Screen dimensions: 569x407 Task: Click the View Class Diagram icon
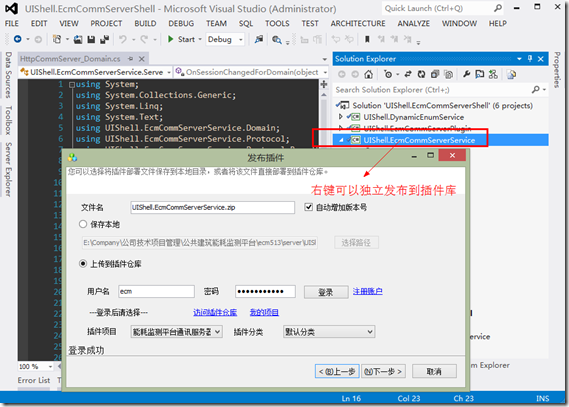(x=493, y=74)
